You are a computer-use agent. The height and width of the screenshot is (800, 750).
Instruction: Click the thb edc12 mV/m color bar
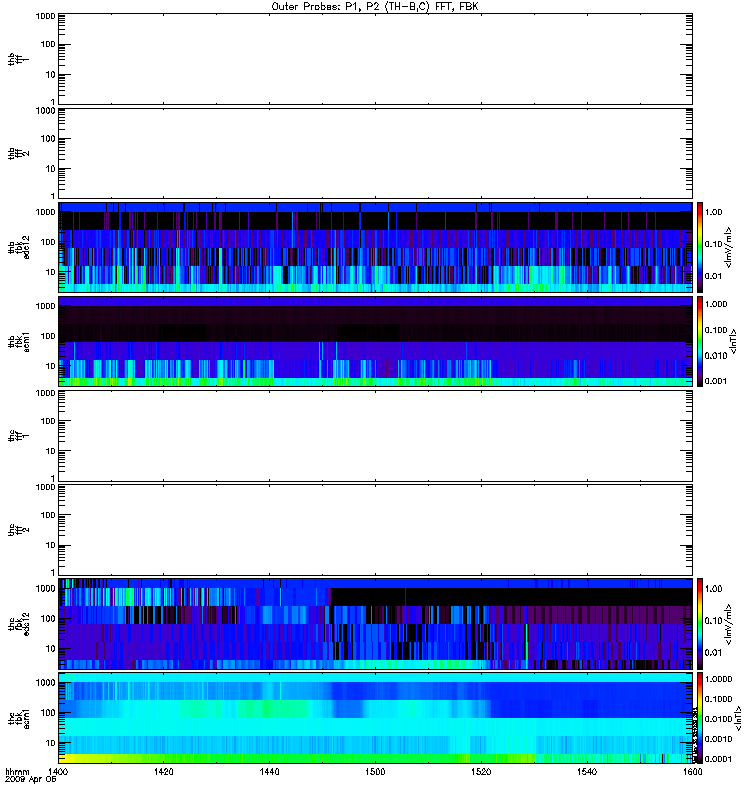coord(700,247)
